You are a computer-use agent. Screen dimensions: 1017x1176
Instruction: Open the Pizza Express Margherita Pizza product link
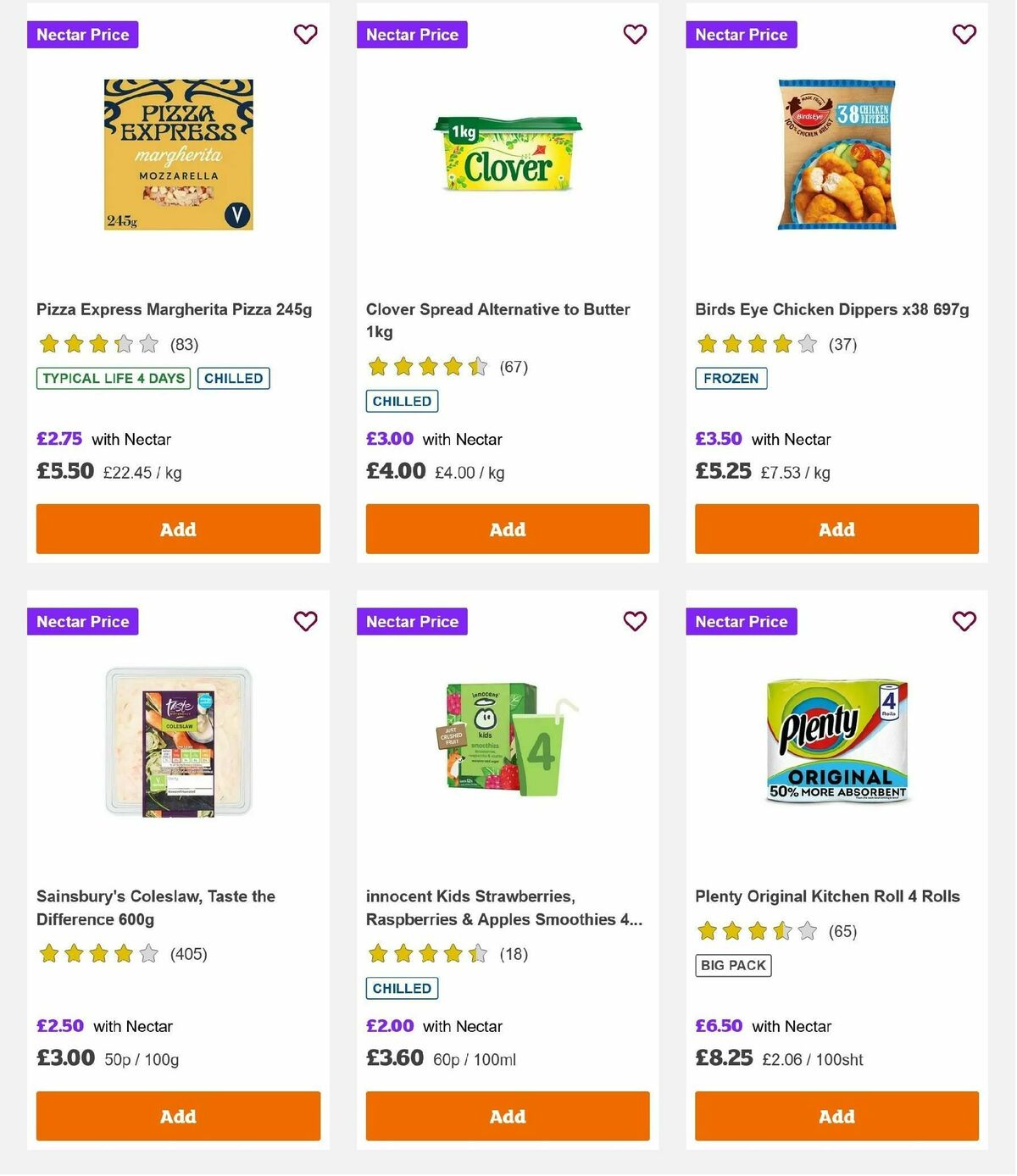pyautogui.click(x=174, y=309)
